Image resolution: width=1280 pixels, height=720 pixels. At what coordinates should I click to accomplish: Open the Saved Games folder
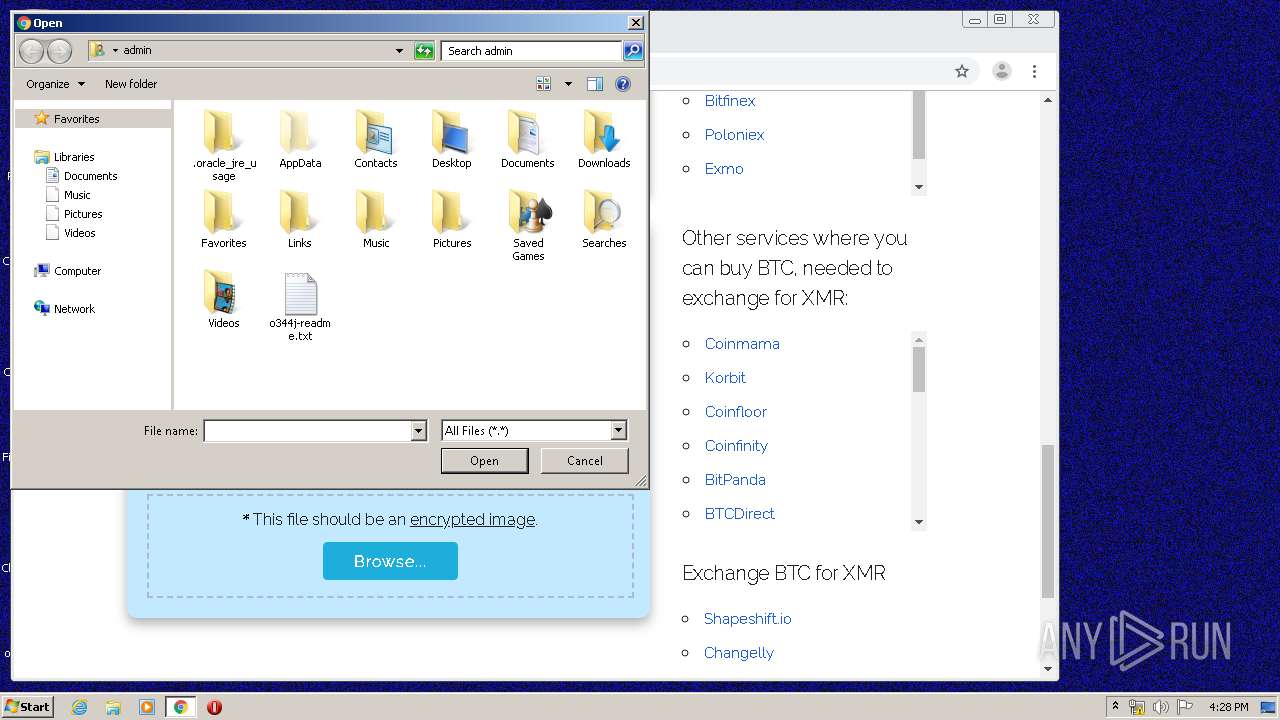(528, 225)
